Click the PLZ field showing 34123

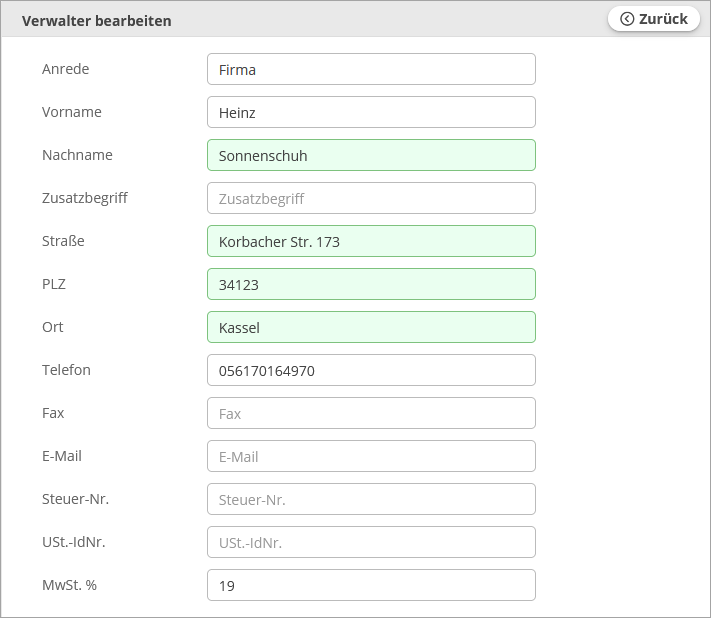click(370, 285)
